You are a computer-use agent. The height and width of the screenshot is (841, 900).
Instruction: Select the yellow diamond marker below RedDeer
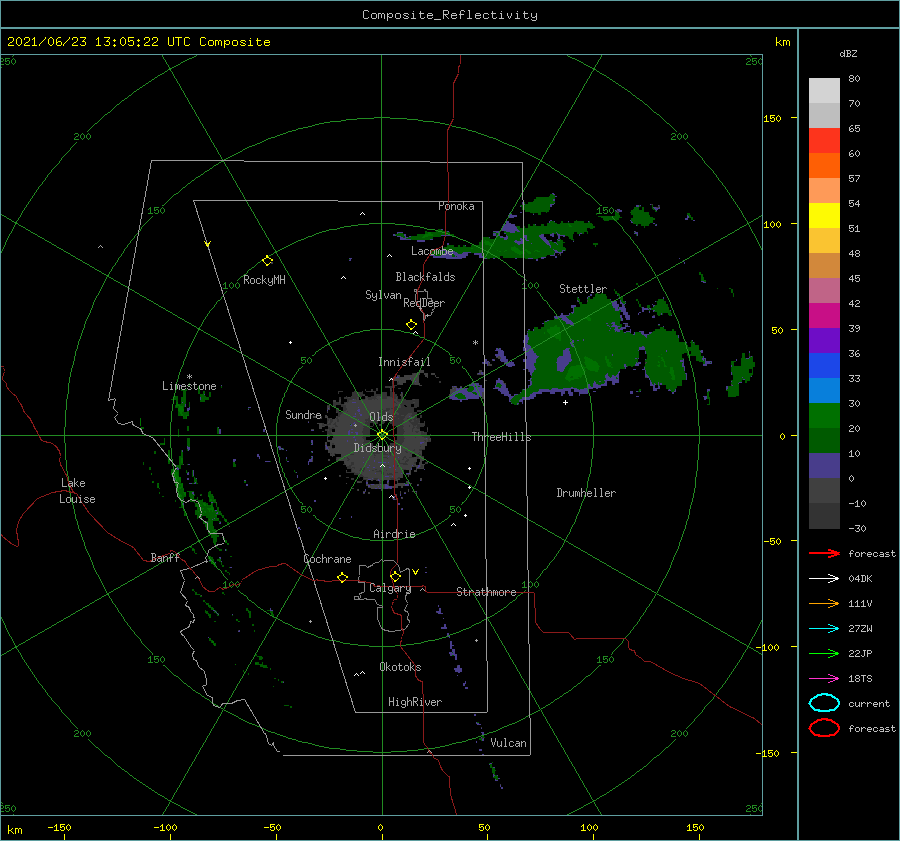click(x=412, y=325)
